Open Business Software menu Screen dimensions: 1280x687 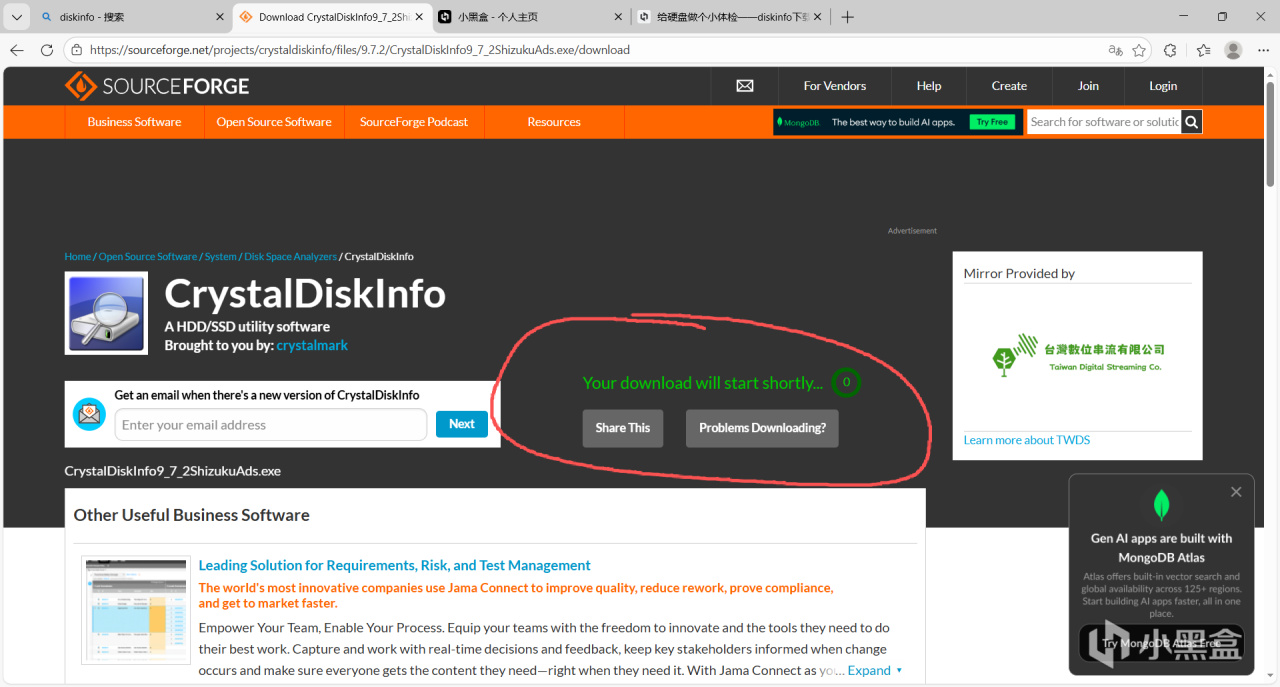coord(134,122)
